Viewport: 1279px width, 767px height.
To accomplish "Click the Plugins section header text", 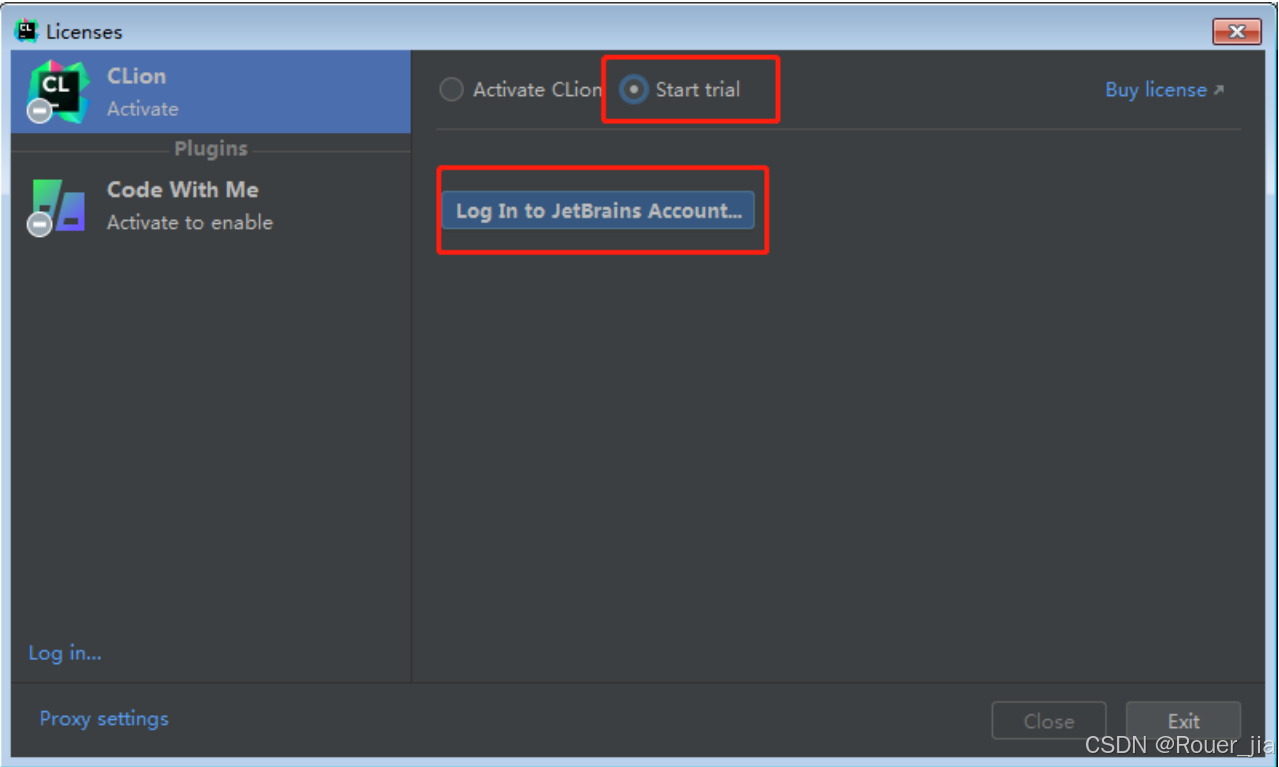I will point(211,148).
